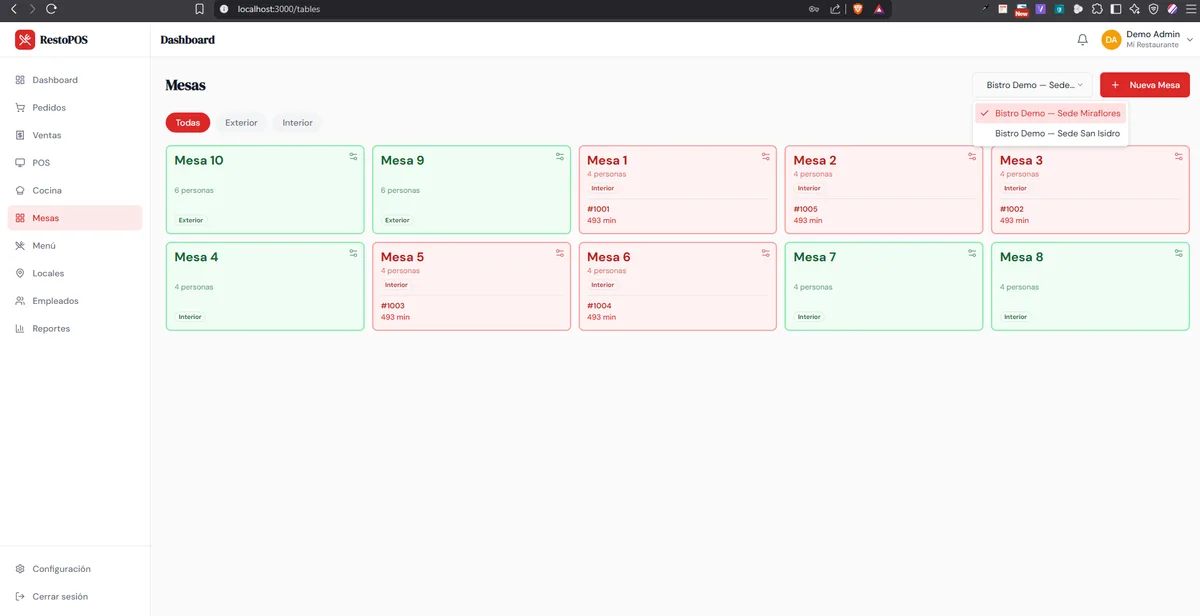Select the Mesas sidebar item
Image resolution: width=1200 pixels, height=616 pixels.
pyautogui.click(x=75, y=218)
